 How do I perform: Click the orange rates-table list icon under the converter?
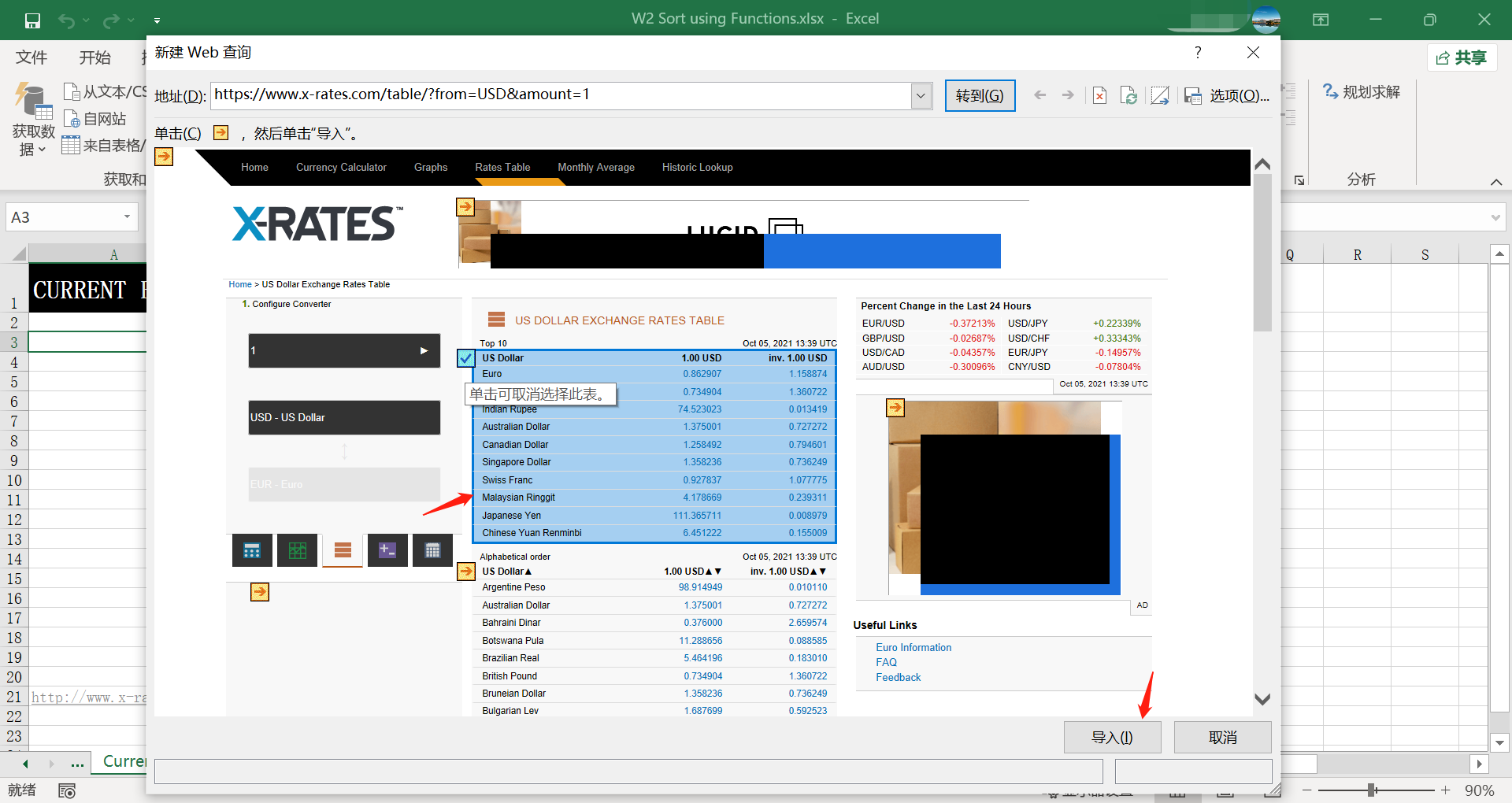[x=343, y=550]
